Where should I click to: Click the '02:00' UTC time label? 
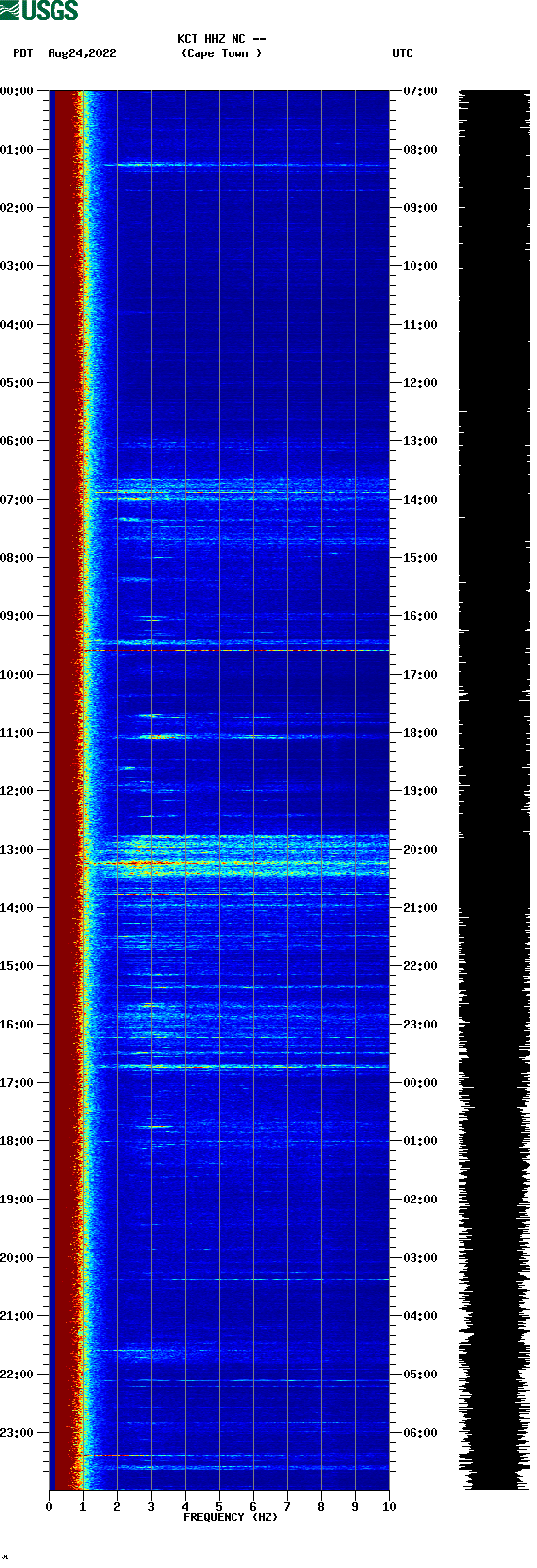(420, 1200)
